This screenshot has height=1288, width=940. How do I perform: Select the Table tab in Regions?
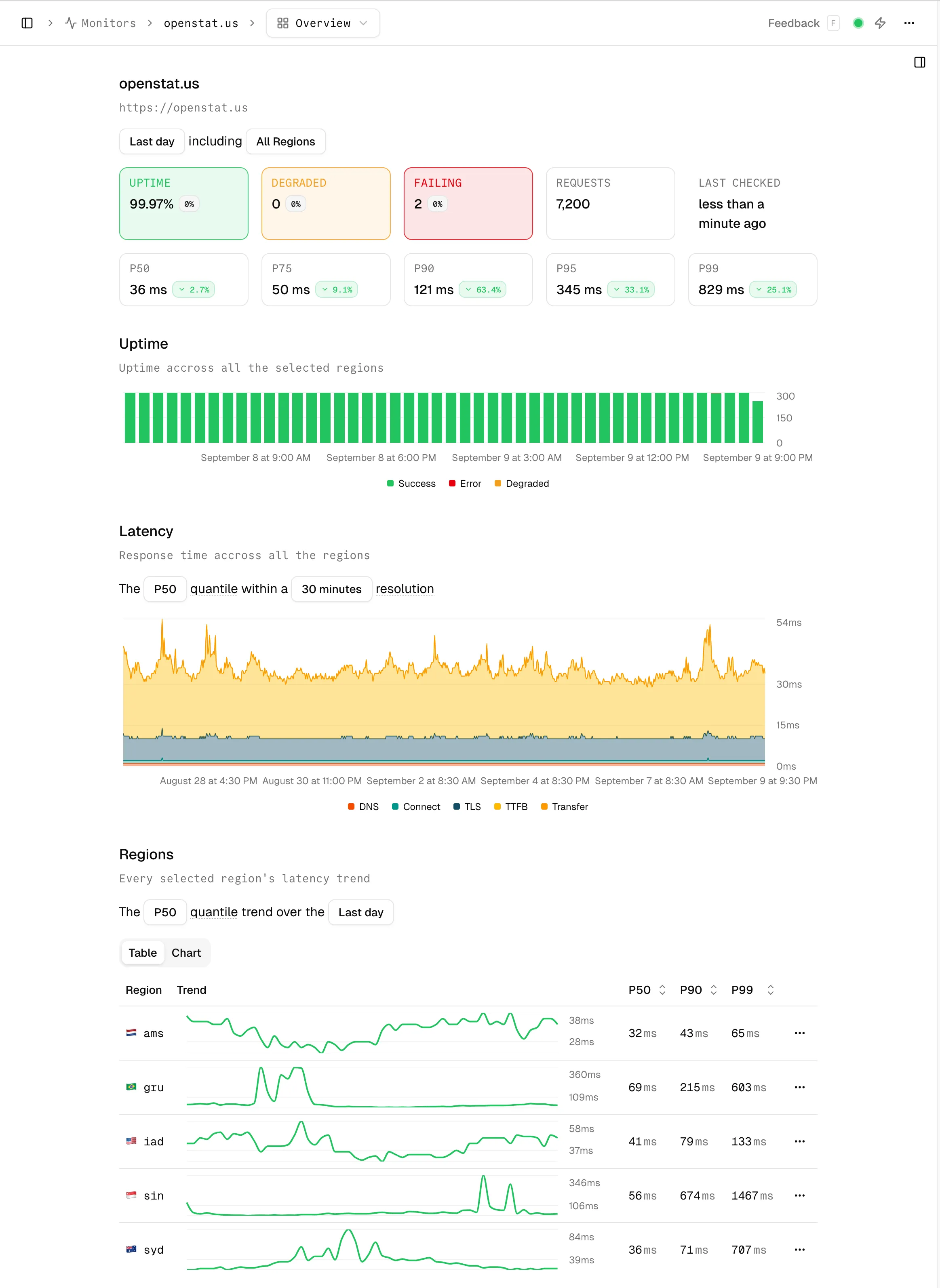pyautogui.click(x=142, y=953)
